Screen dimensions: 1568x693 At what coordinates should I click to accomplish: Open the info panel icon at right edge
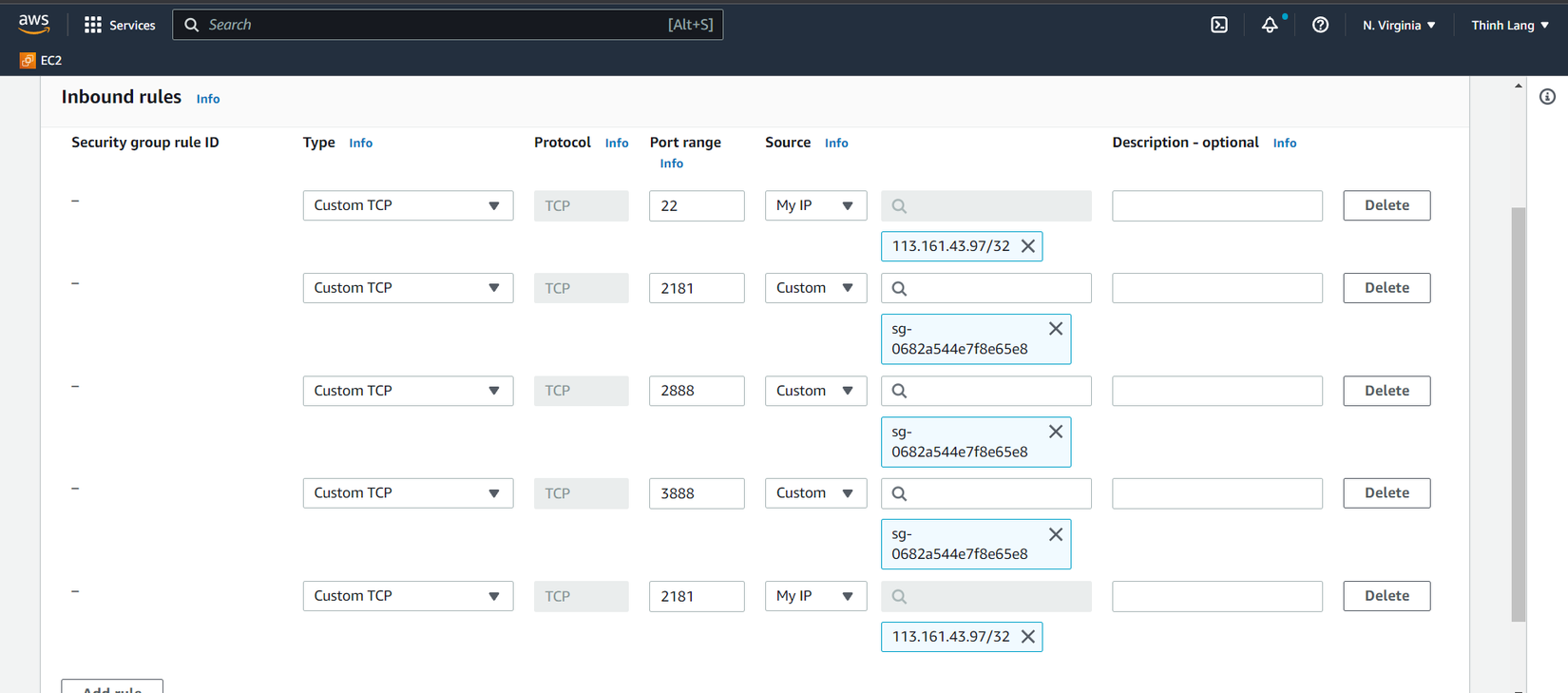click(x=1547, y=97)
